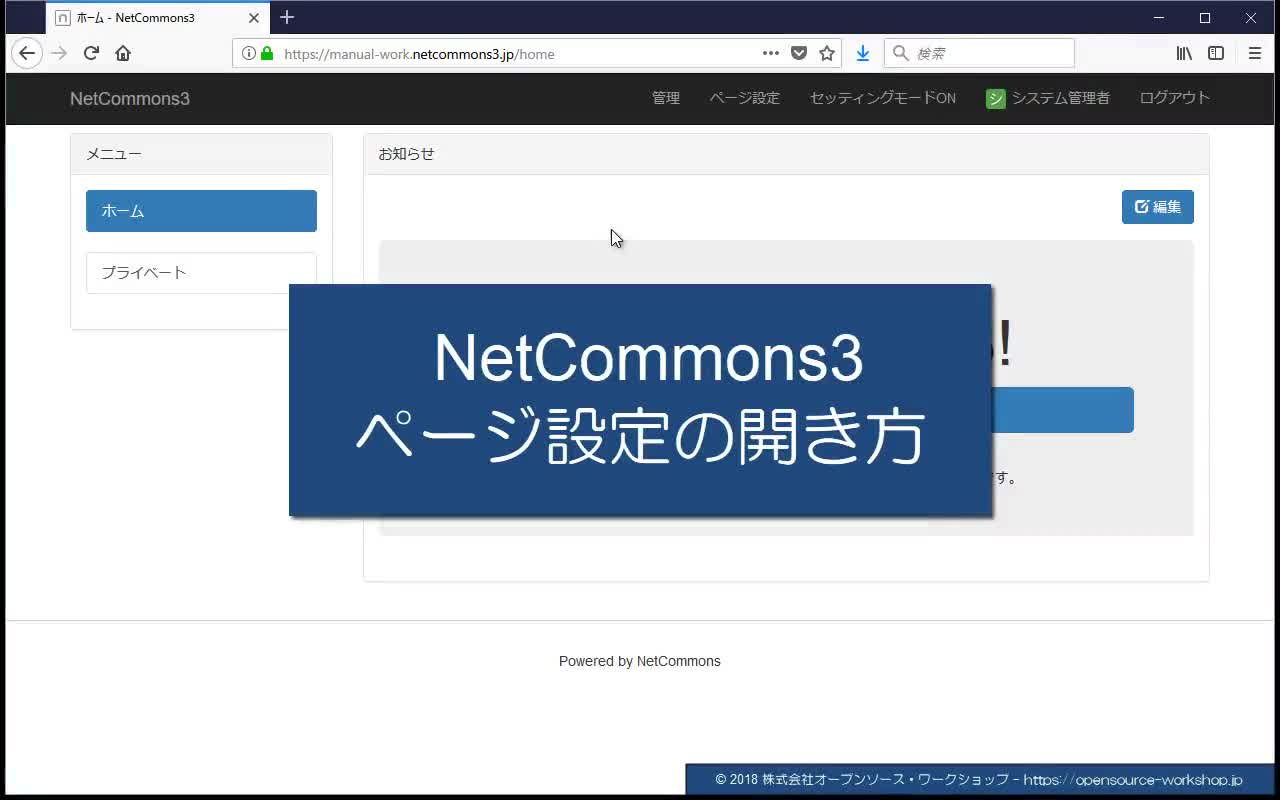Open the Firefox hamburger menu
The image size is (1280, 800).
click(x=1255, y=53)
